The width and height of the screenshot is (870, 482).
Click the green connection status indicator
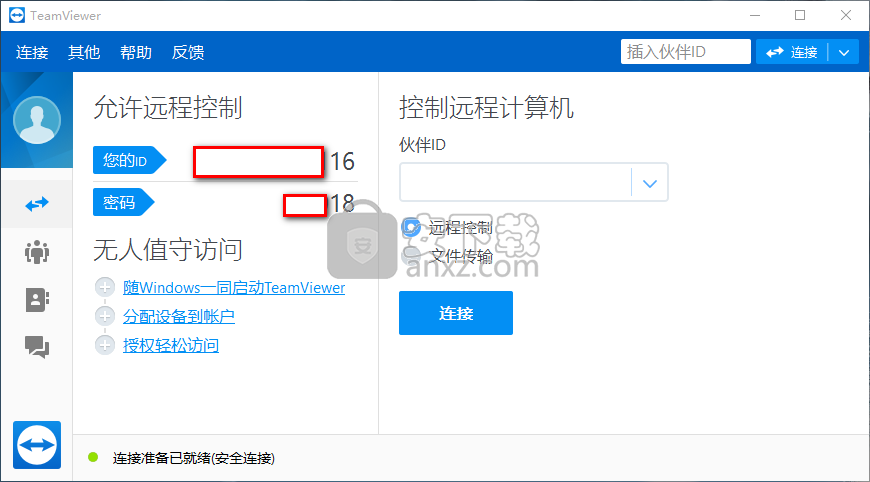point(93,457)
